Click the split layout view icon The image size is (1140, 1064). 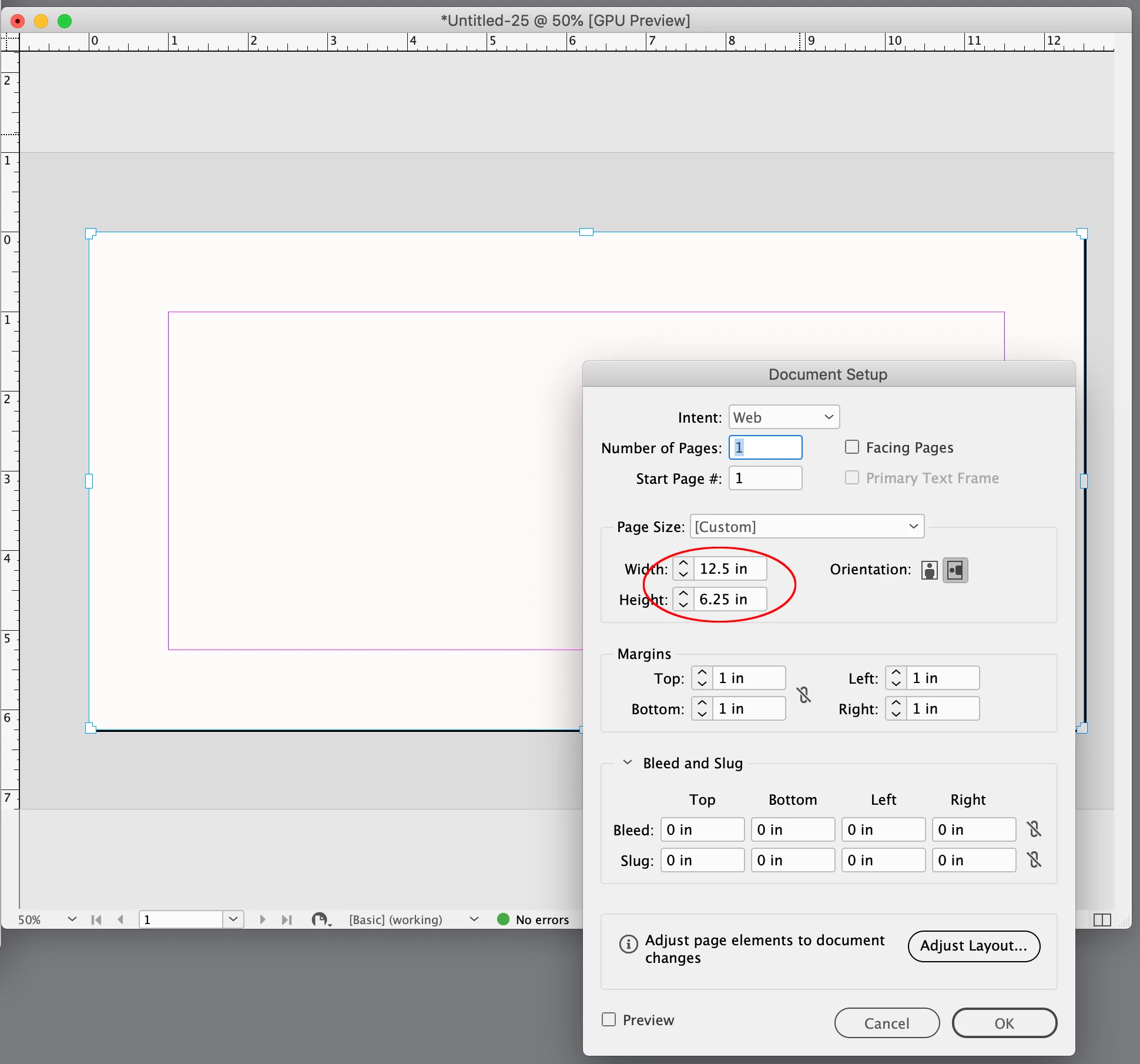(1102, 920)
